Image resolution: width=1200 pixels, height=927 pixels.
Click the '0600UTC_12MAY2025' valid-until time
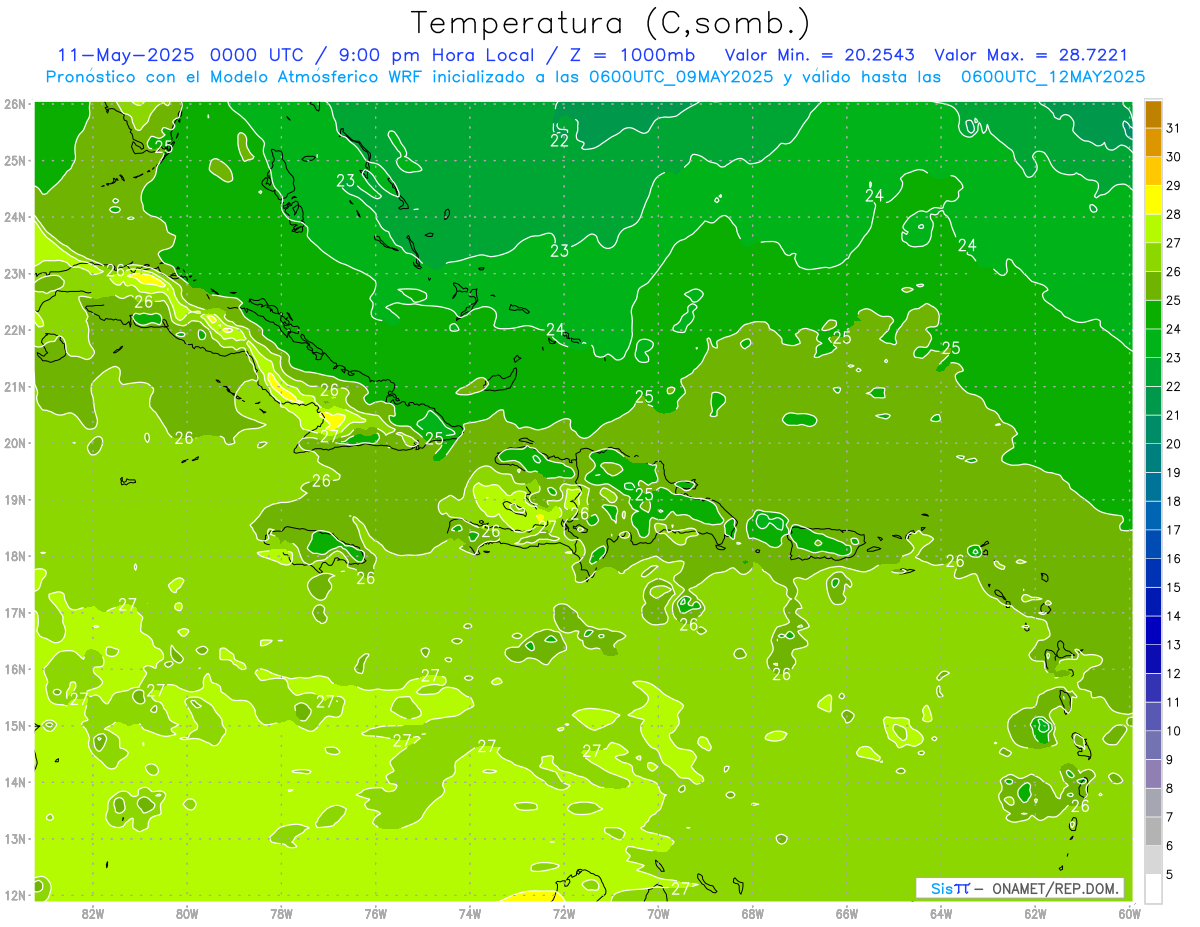pyautogui.click(x=1052, y=77)
